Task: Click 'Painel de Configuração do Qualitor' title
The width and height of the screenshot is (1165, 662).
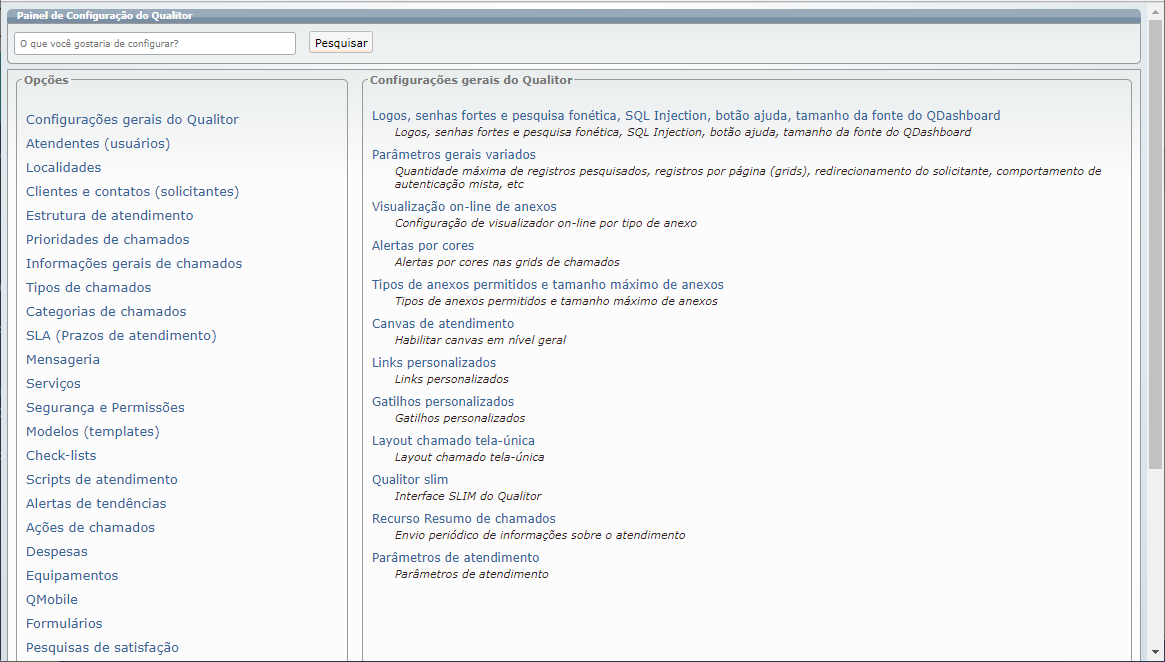Action: (x=105, y=16)
